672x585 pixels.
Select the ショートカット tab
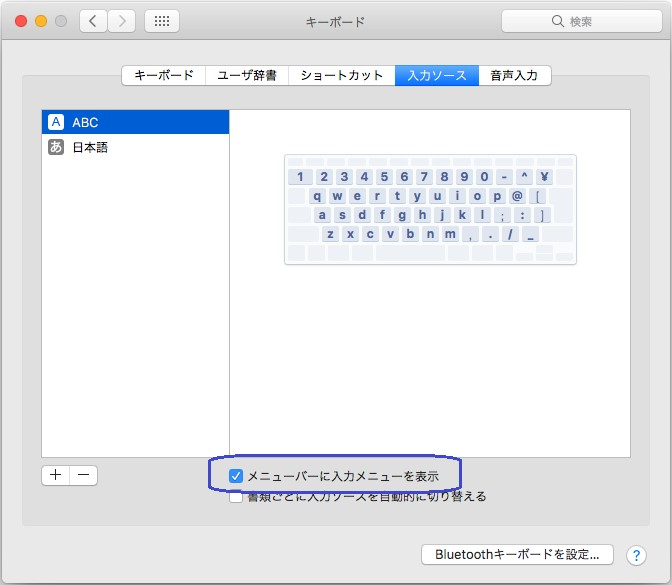pyautogui.click(x=342, y=76)
